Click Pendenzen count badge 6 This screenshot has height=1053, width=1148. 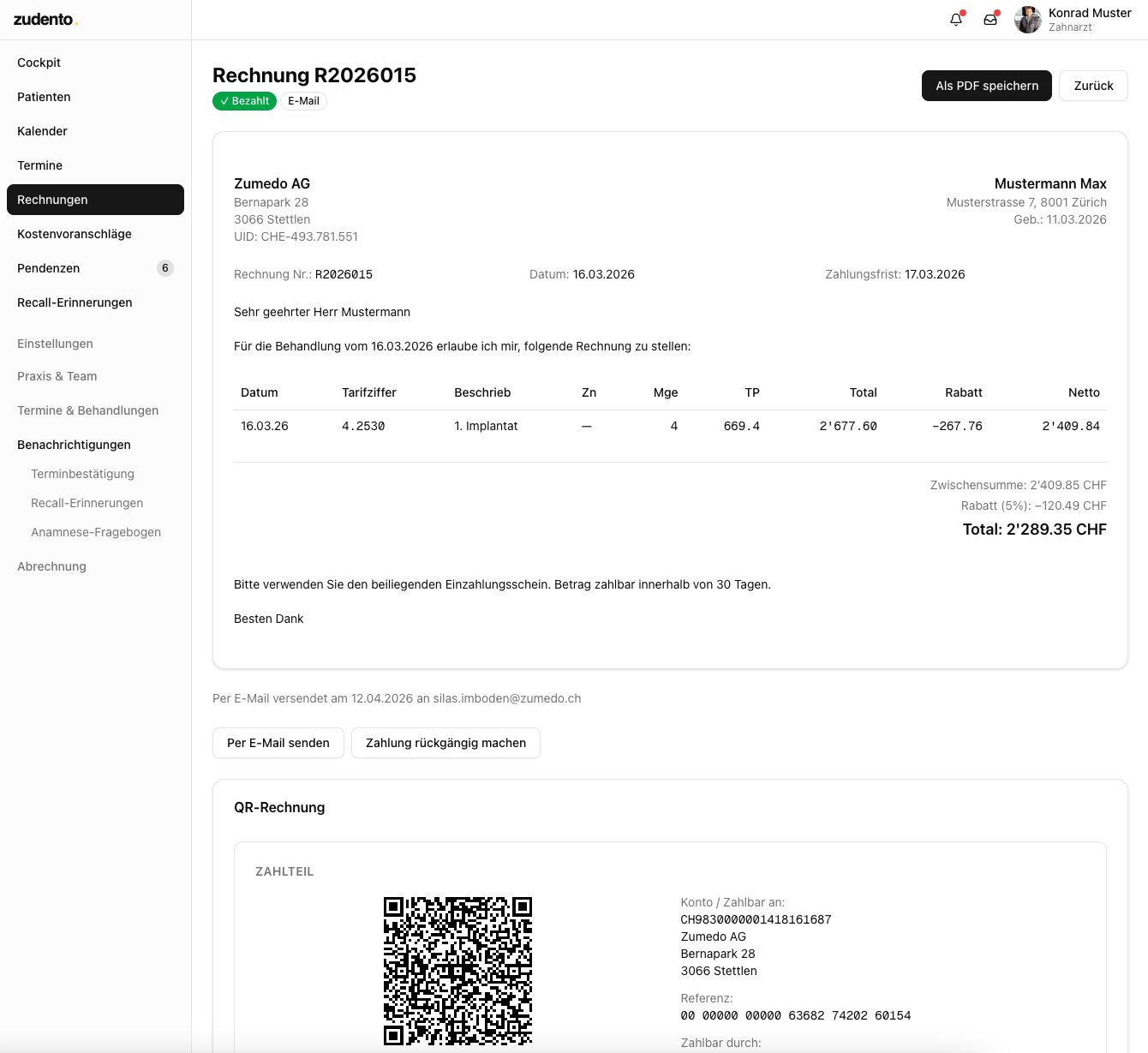tap(165, 268)
